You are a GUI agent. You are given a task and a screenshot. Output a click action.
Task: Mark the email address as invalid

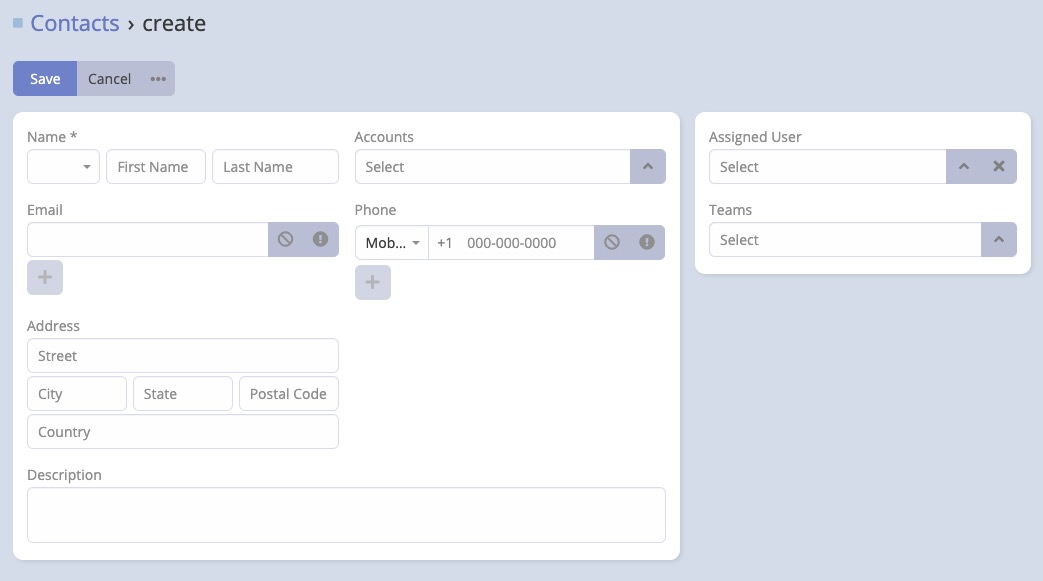(x=318, y=239)
